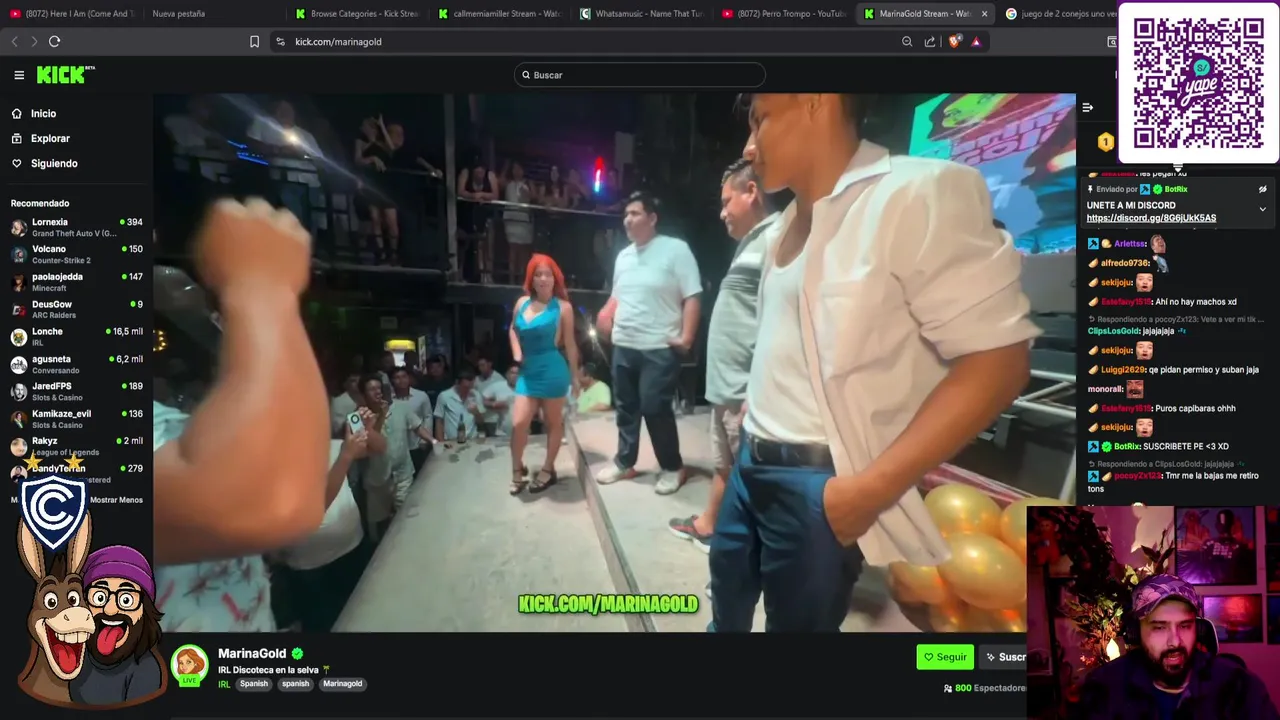Screen dimensions: 1280x720
Task: Click the 800 Espectadores viewer count
Action: (985, 688)
